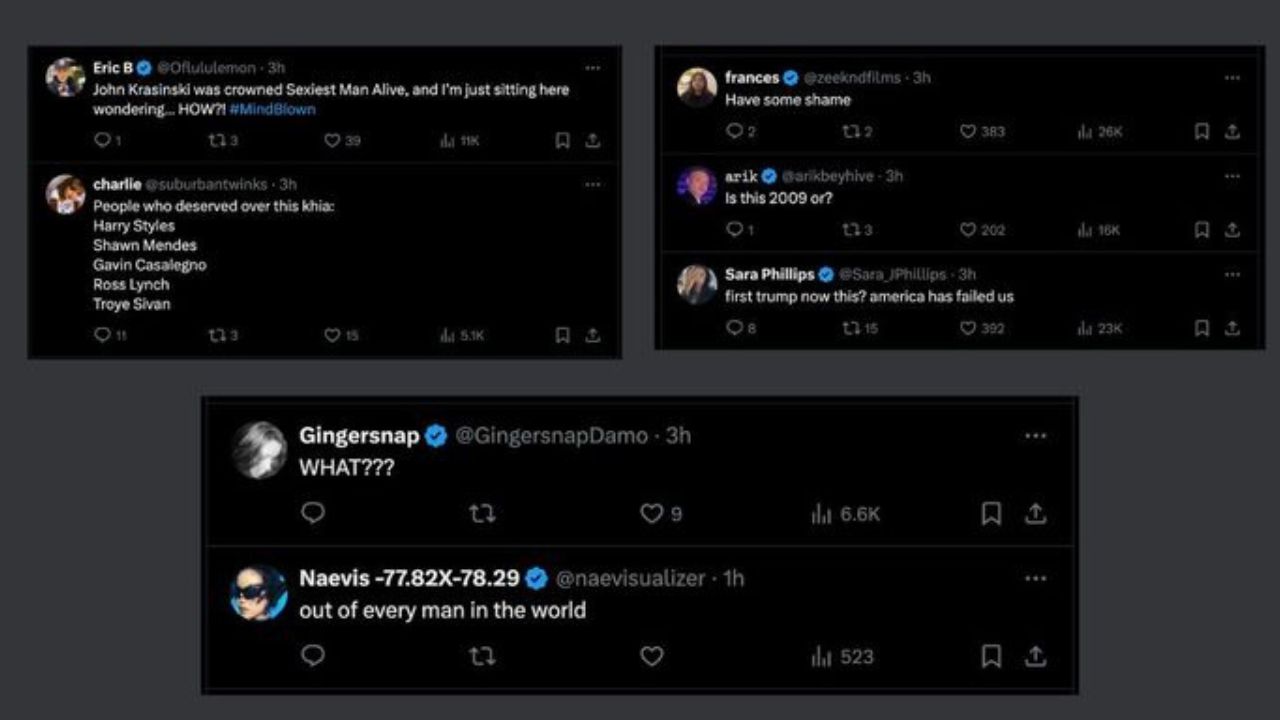Click Naevis' profile picture

click(x=259, y=592)
